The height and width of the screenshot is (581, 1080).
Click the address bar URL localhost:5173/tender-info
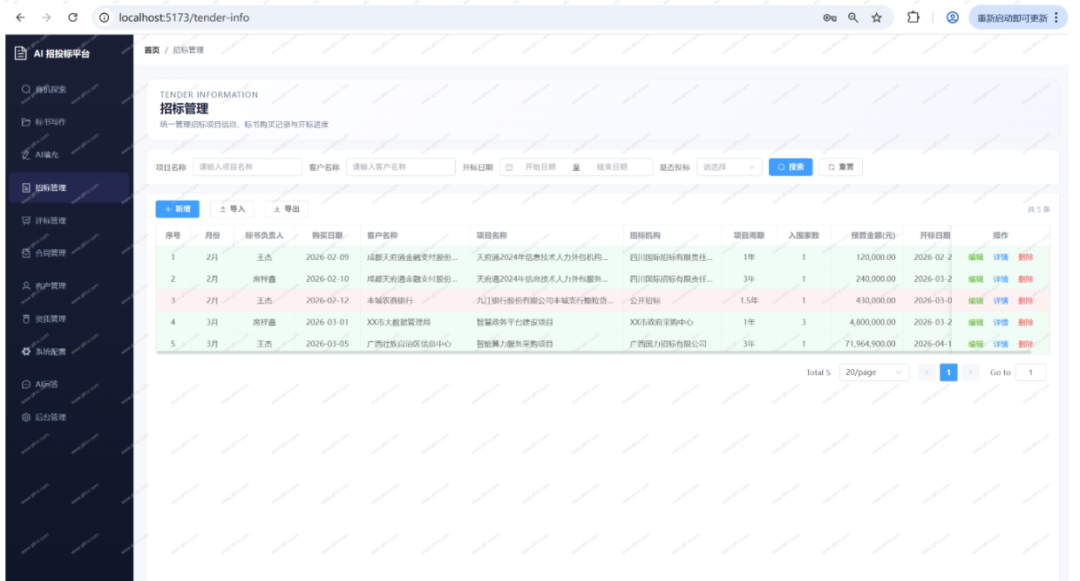(x=184, y=17)
